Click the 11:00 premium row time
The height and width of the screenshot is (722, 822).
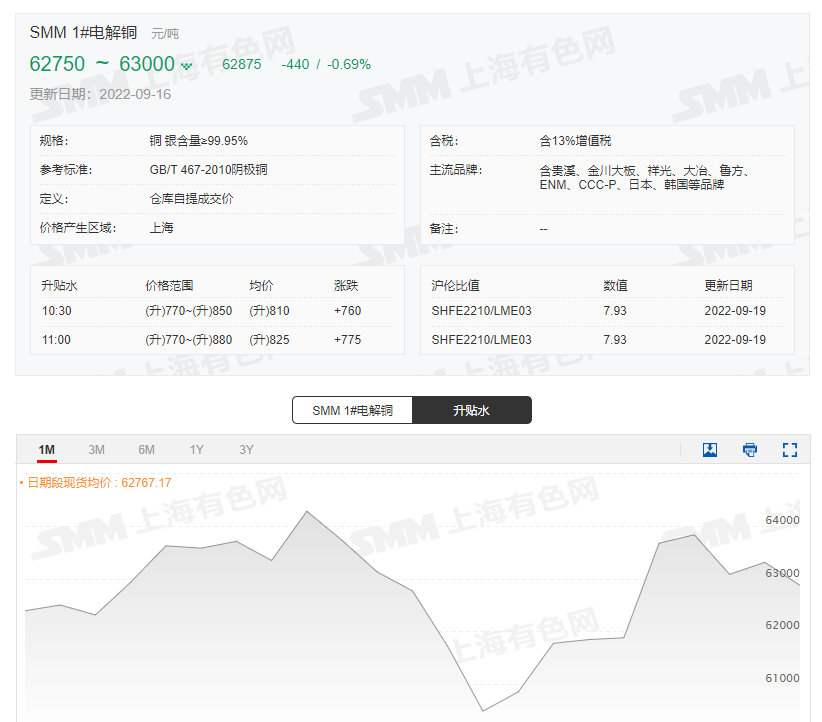[x=56, y=340]
